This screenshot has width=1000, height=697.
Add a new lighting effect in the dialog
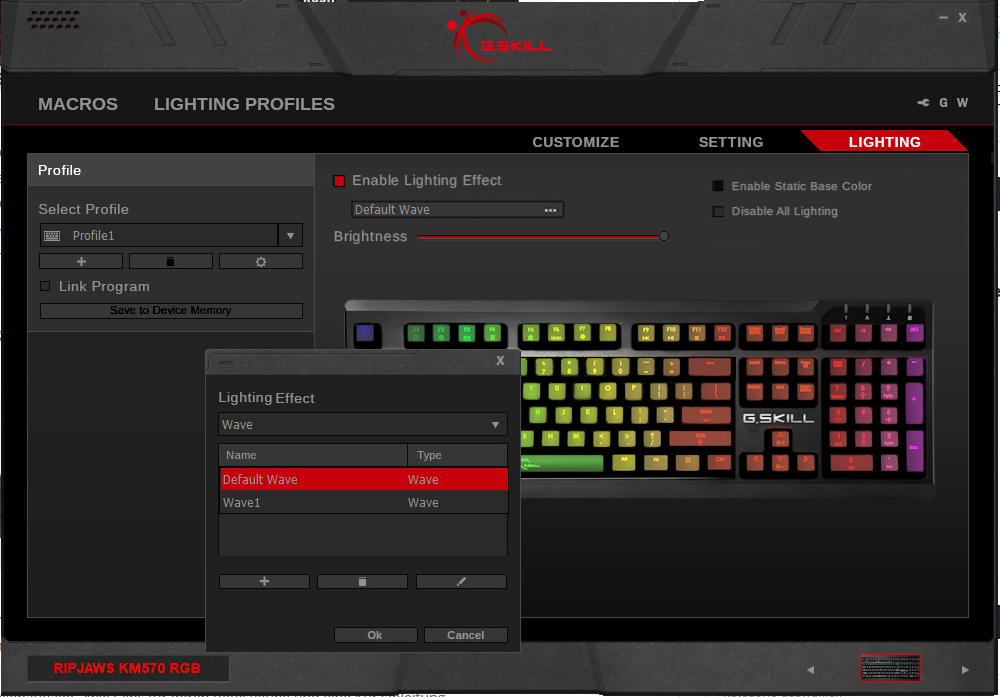pos(264,581)
